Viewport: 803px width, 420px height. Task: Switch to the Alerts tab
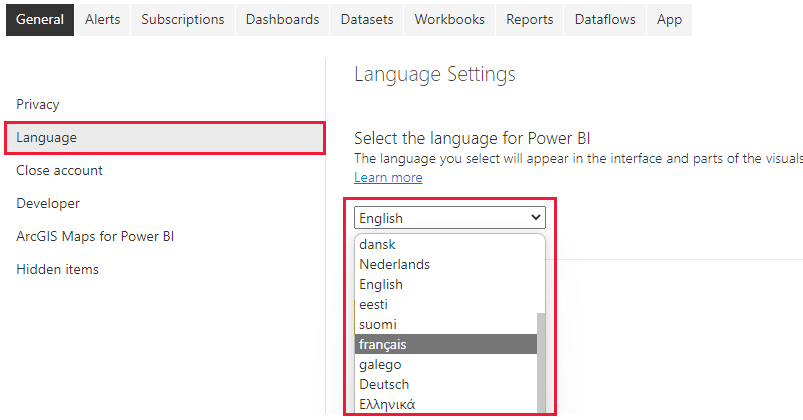click(x=103, y=19)
